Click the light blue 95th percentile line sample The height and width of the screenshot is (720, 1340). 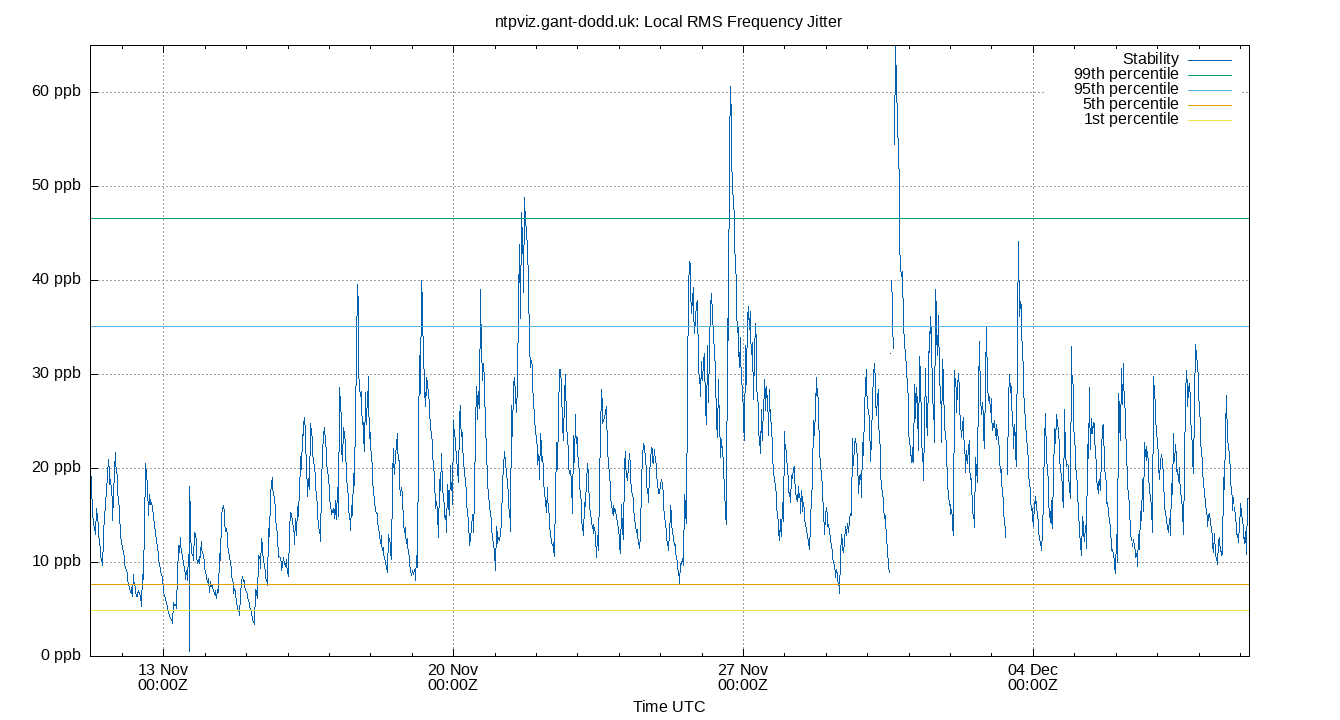point(1210,88)
